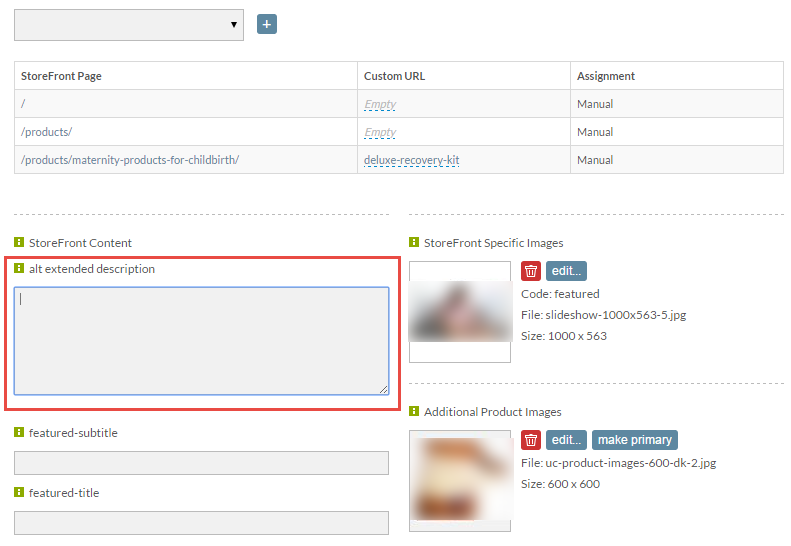This screenshot has height=546, width=791.
Task: Open the slideshow-1000x563-5.jpg thumbnail
Action: point(460,312)
